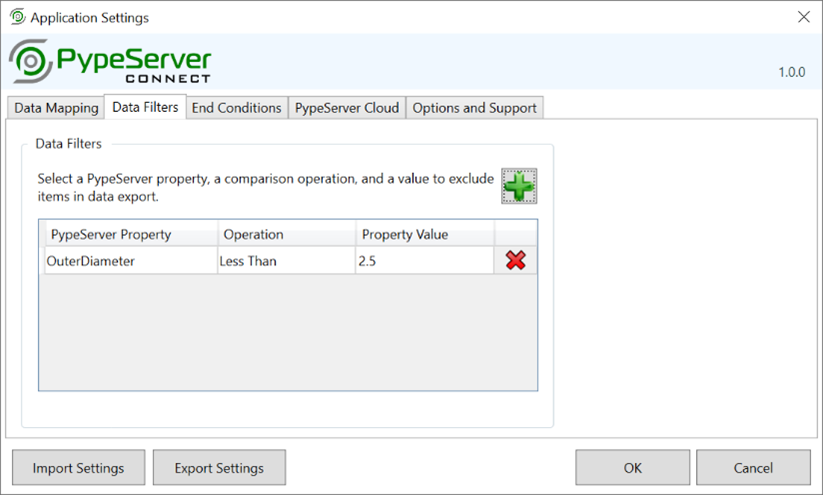This screenshot has width=823, height=495.
Task: Click Import Settings button
Action: 79,467
